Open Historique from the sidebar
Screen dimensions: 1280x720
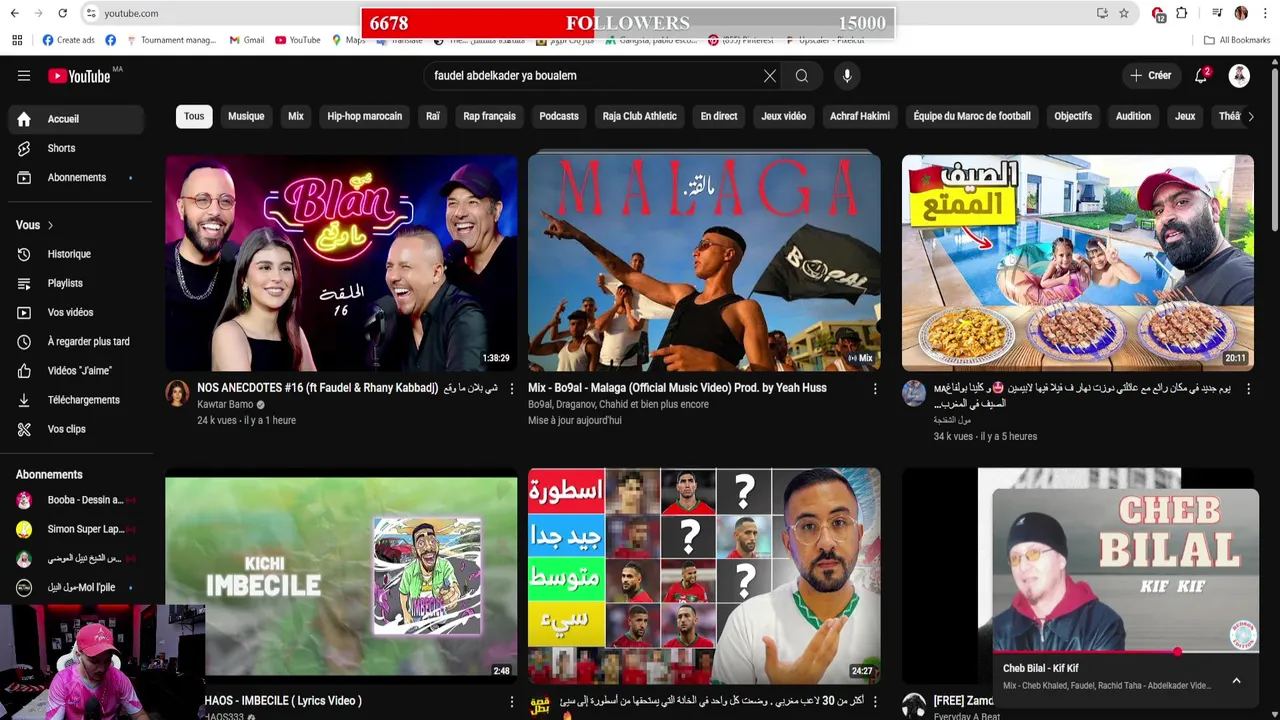76,254
